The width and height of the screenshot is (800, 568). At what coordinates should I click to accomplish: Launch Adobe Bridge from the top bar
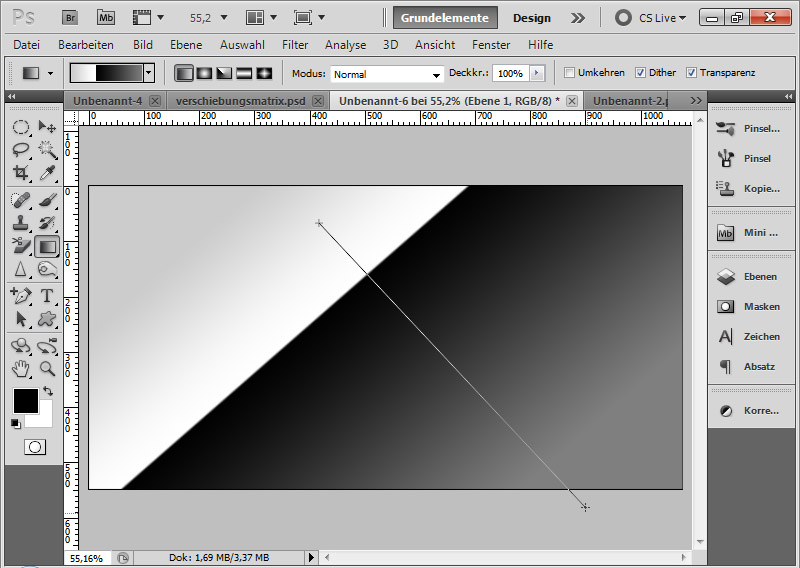(x=70, y=17)
